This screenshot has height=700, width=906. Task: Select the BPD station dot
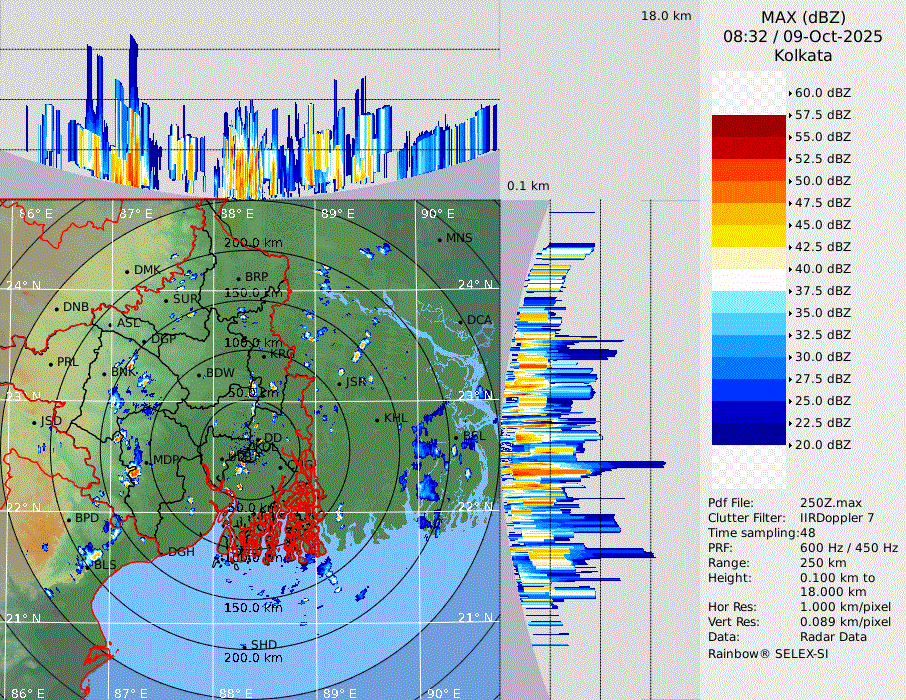pos(68,519)
